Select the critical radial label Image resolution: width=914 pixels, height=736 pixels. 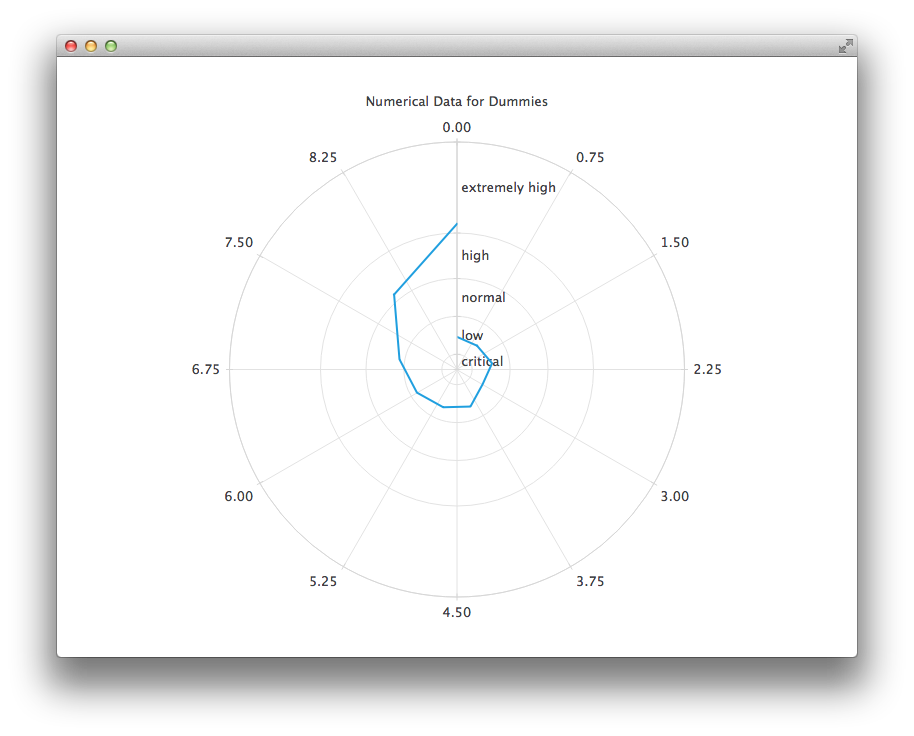point(482,361)
